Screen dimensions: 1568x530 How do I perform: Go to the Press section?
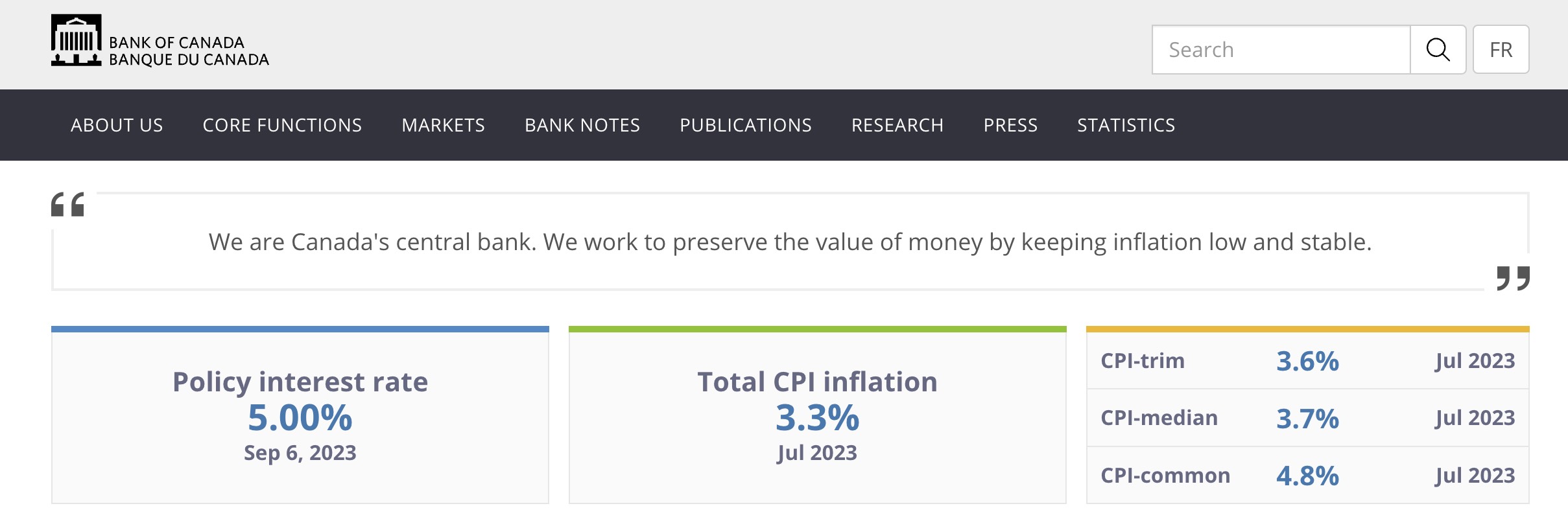(x=1010, y=125)
